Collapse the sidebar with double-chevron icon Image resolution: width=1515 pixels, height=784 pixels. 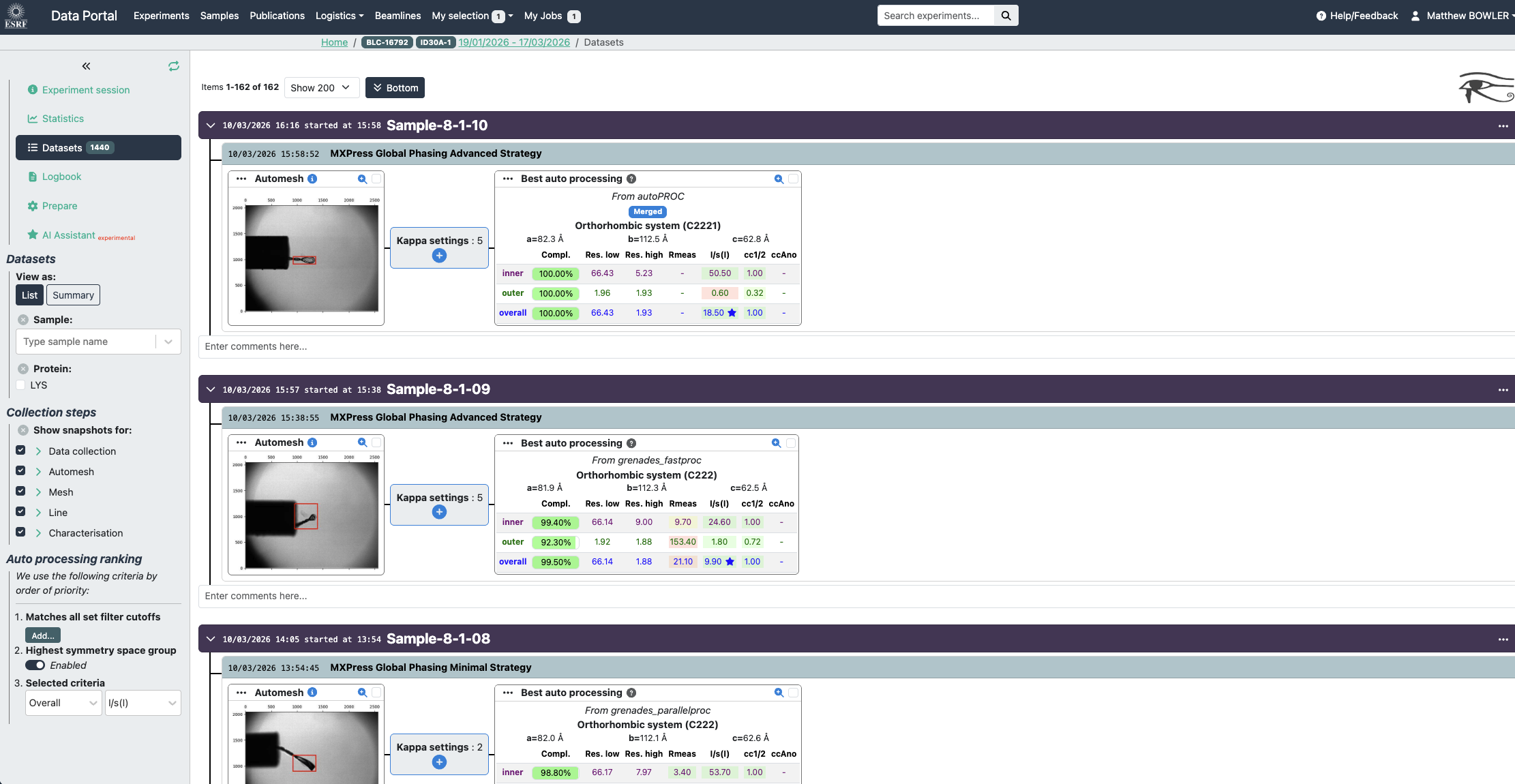click(86, 66)
